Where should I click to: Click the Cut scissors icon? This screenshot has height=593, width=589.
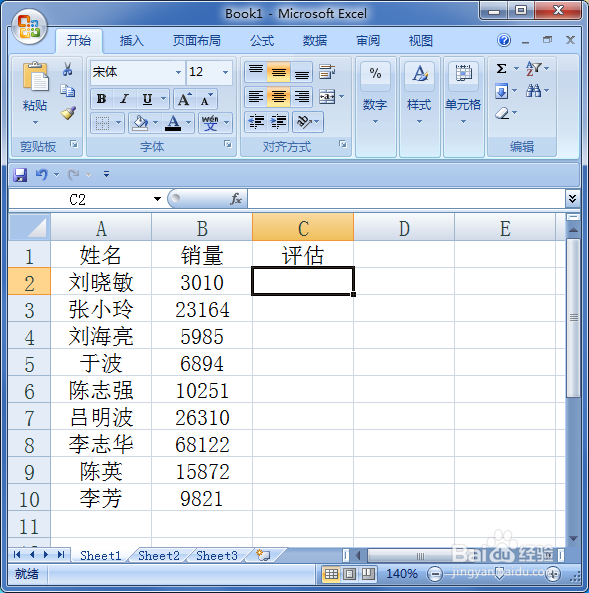[x=68, y=69]
